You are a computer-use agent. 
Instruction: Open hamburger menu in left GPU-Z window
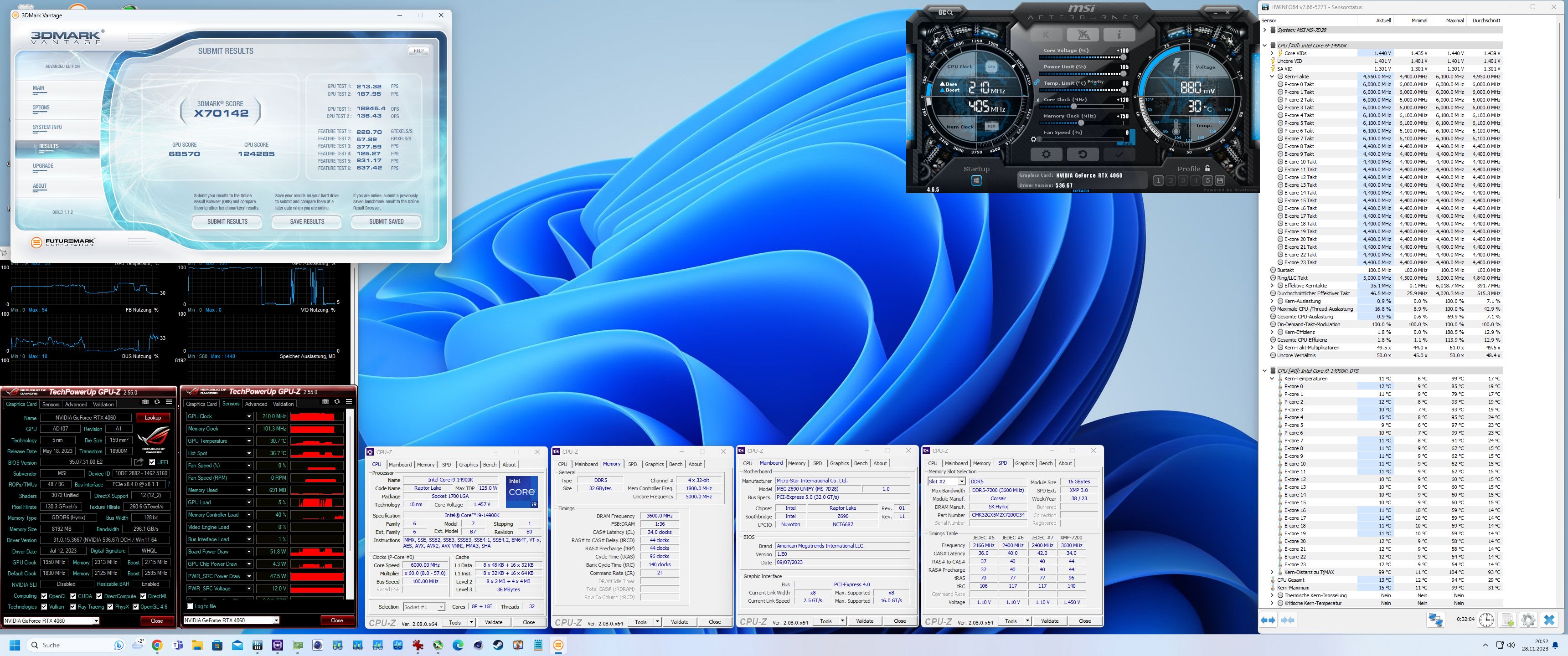(x=169, y=402)
